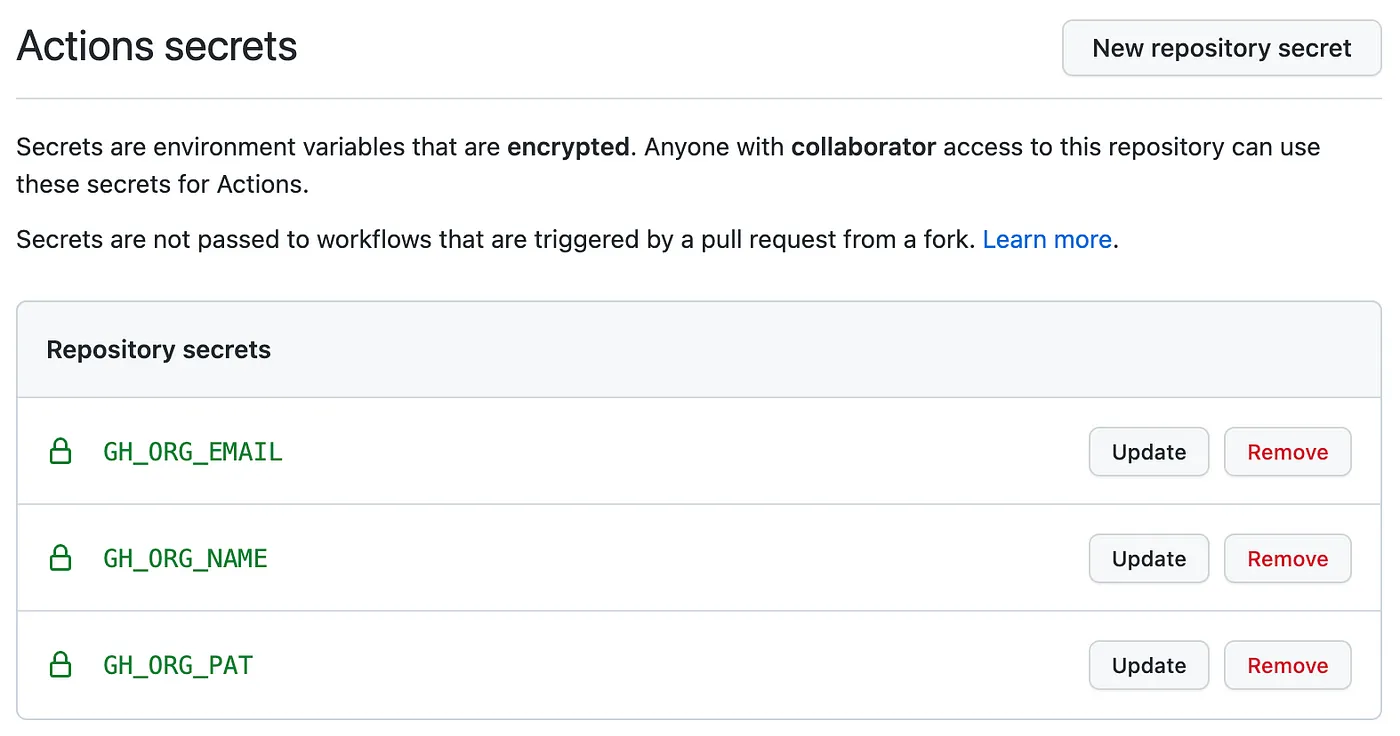Click the text 'these secrets for Actions'
This screenshot has width=1400, height=736.
(162, 185)
